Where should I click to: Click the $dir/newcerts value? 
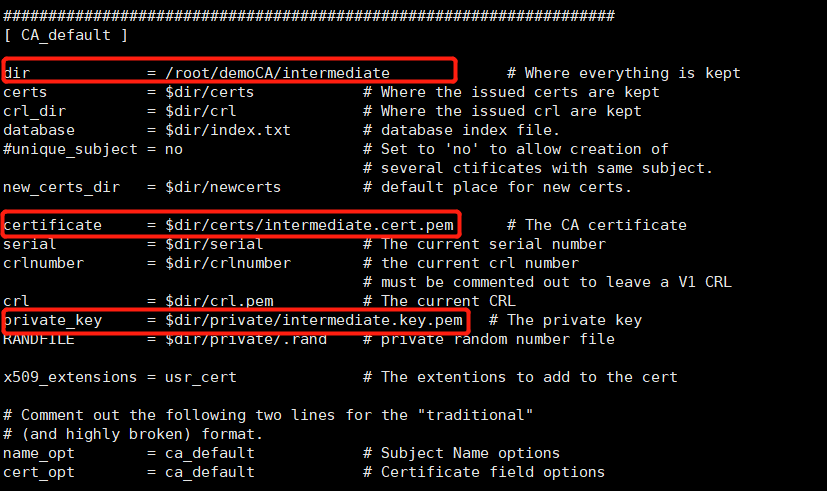coord(223,187)
